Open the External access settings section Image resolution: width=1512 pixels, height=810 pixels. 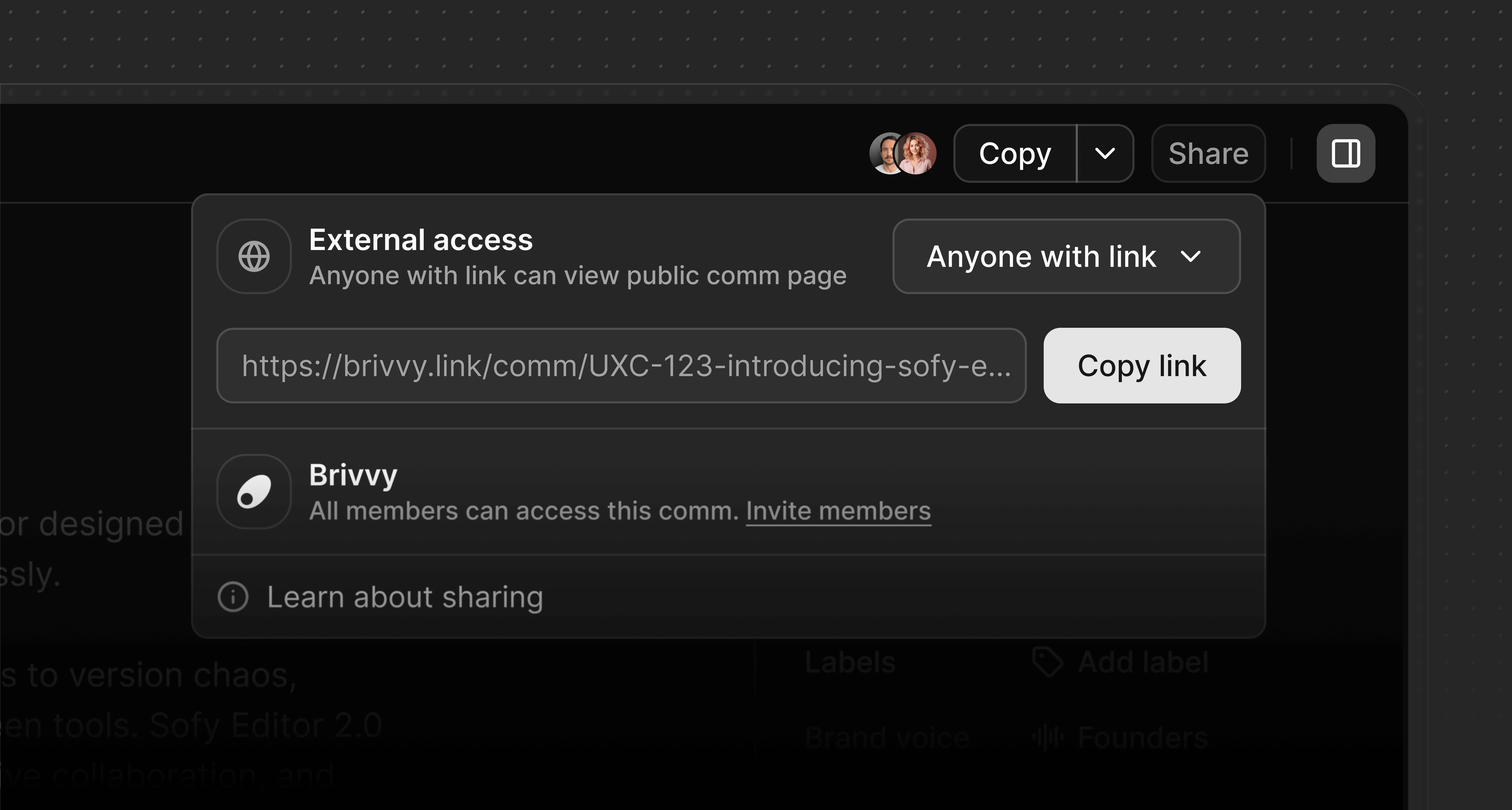click(421, 240)
